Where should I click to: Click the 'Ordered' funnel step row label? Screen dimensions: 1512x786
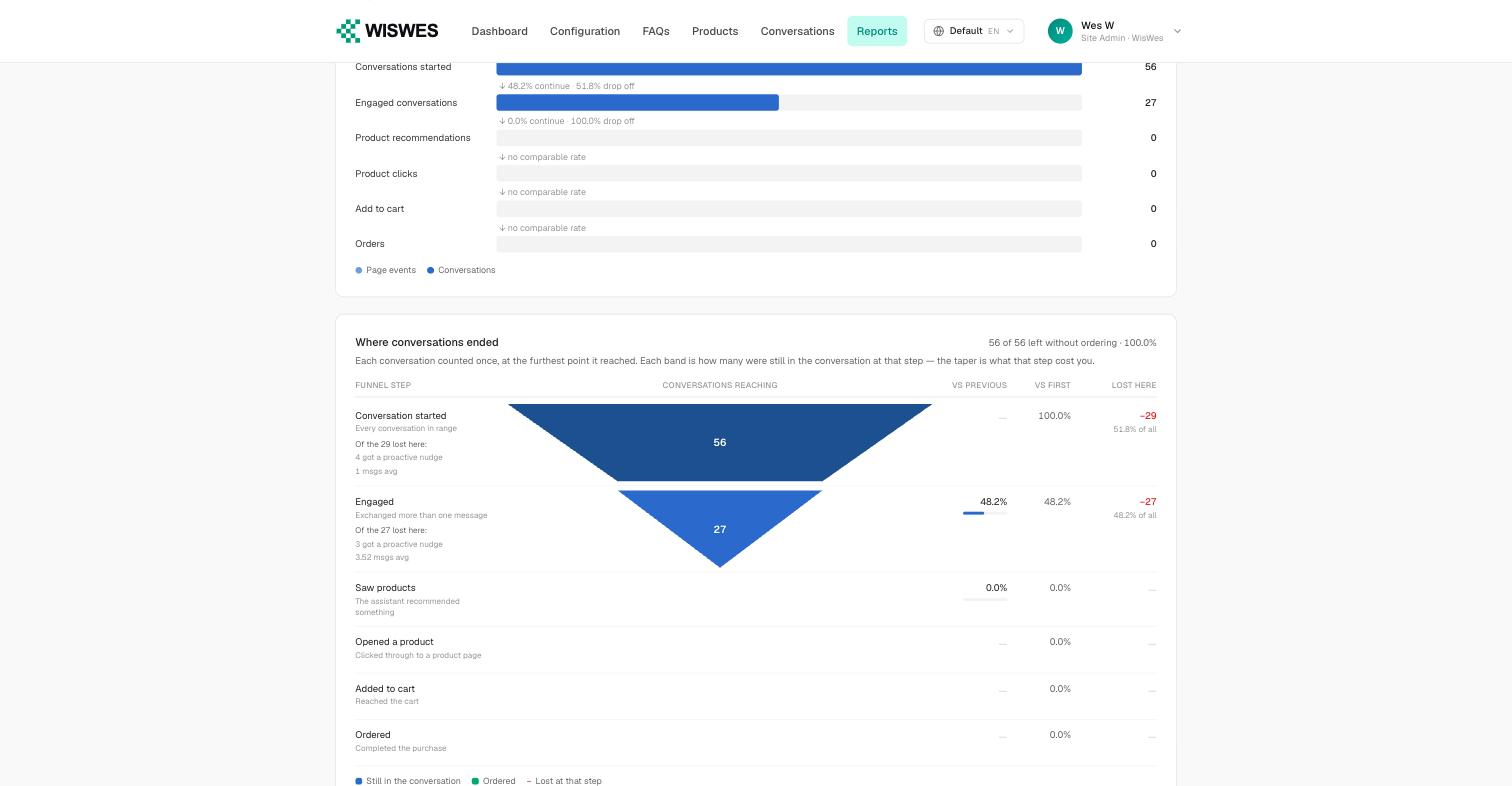(373, 735)
